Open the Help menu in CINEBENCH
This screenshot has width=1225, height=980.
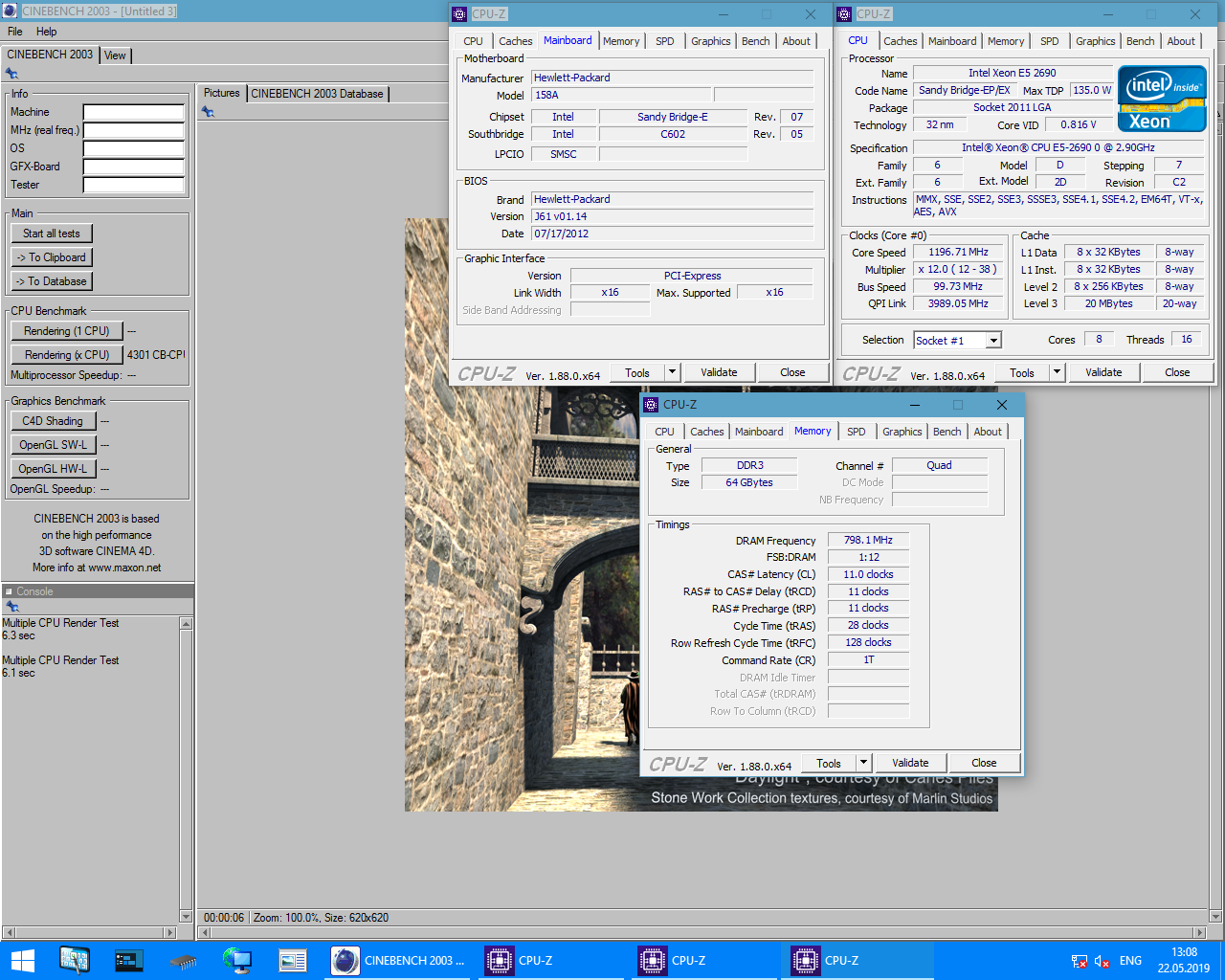pyautogui.click(x=46, y=32)
